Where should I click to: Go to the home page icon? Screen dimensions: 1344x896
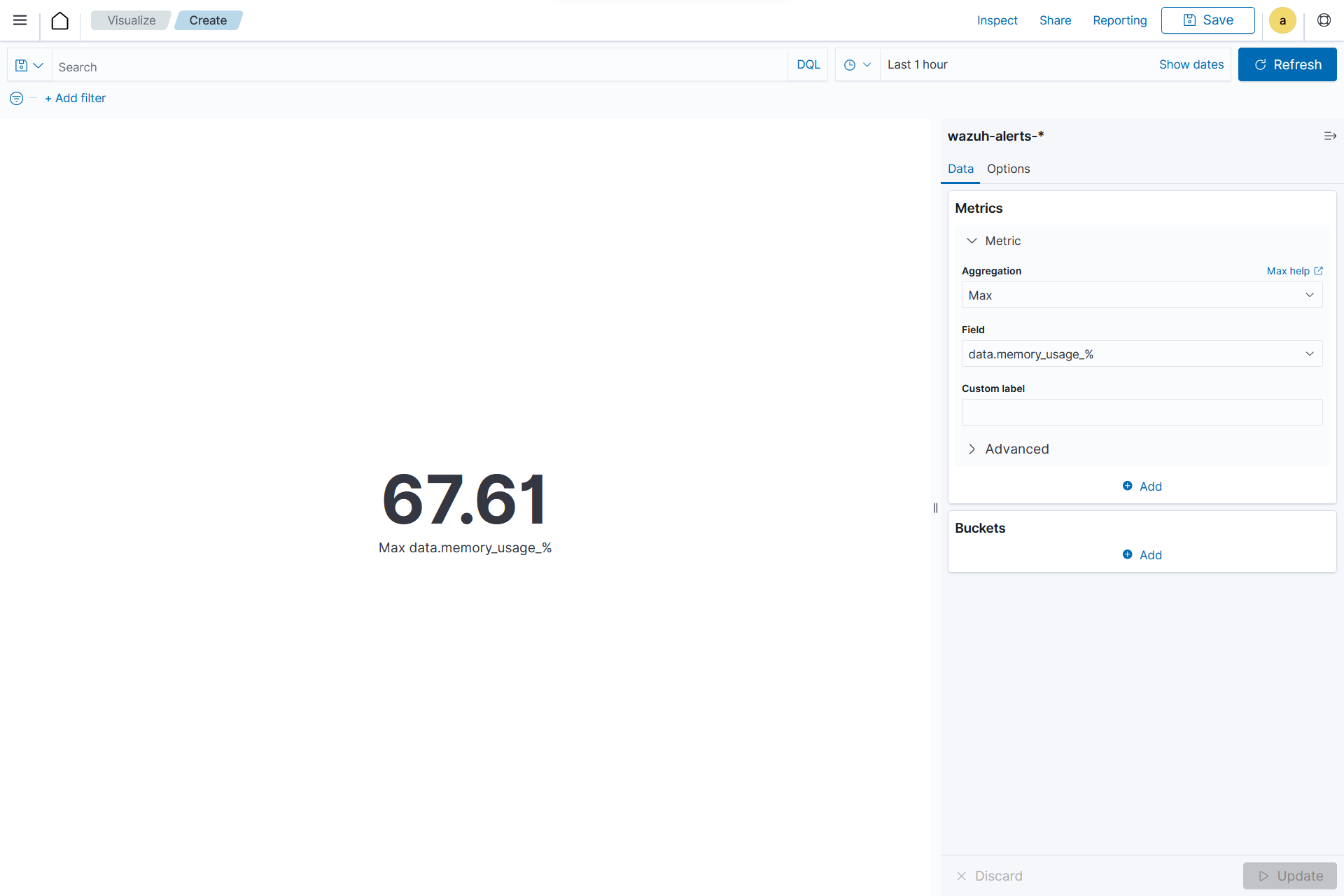pyautogui.click(x=60, y=20)
